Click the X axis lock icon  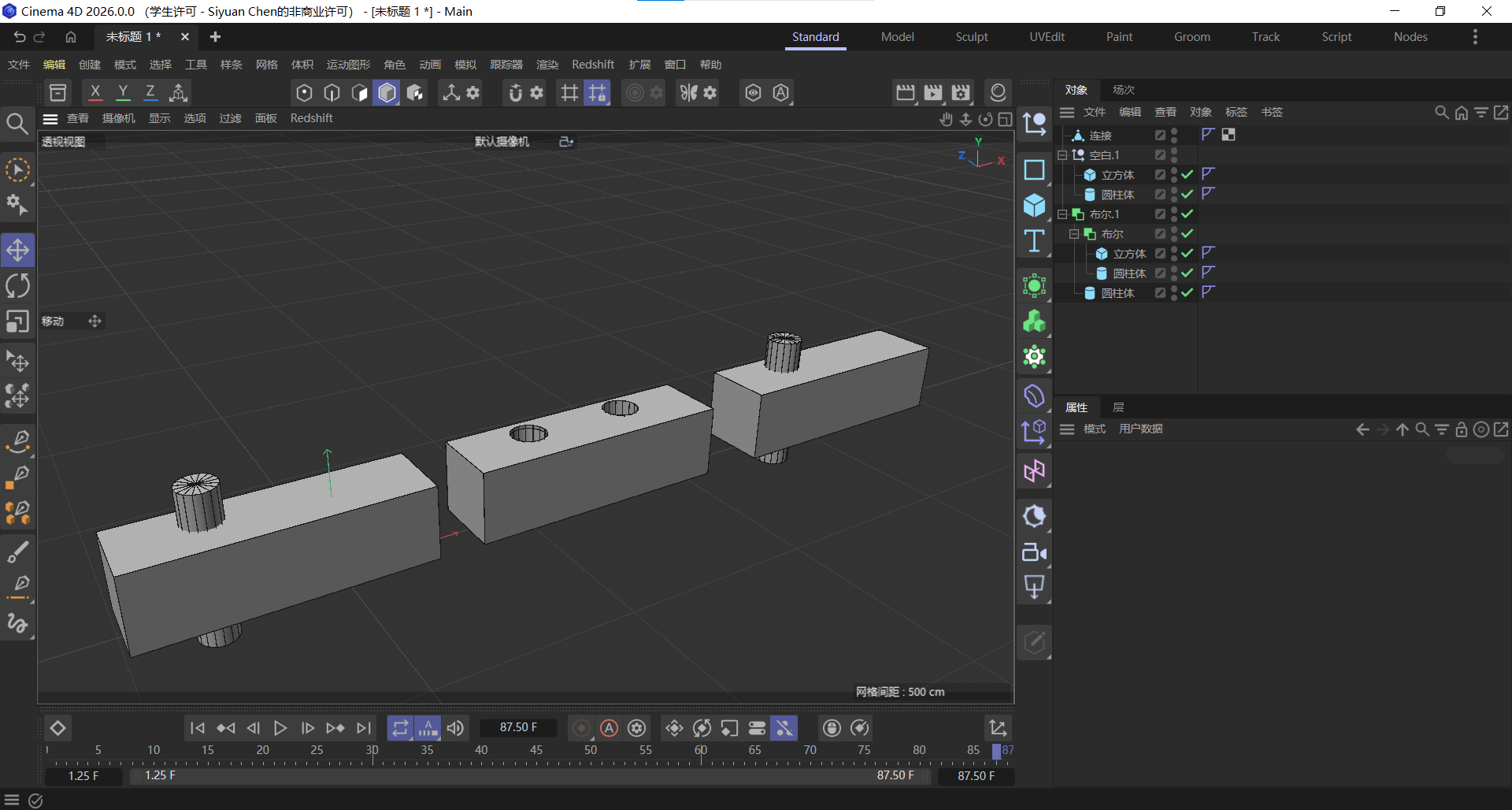[x=94, y=92]
